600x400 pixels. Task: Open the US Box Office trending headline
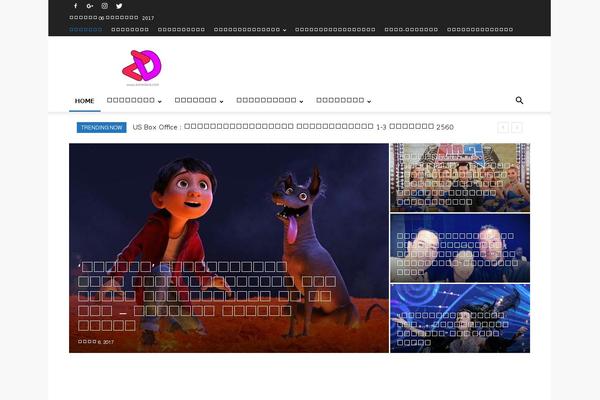pyautogui.click(x=293, y=127)
